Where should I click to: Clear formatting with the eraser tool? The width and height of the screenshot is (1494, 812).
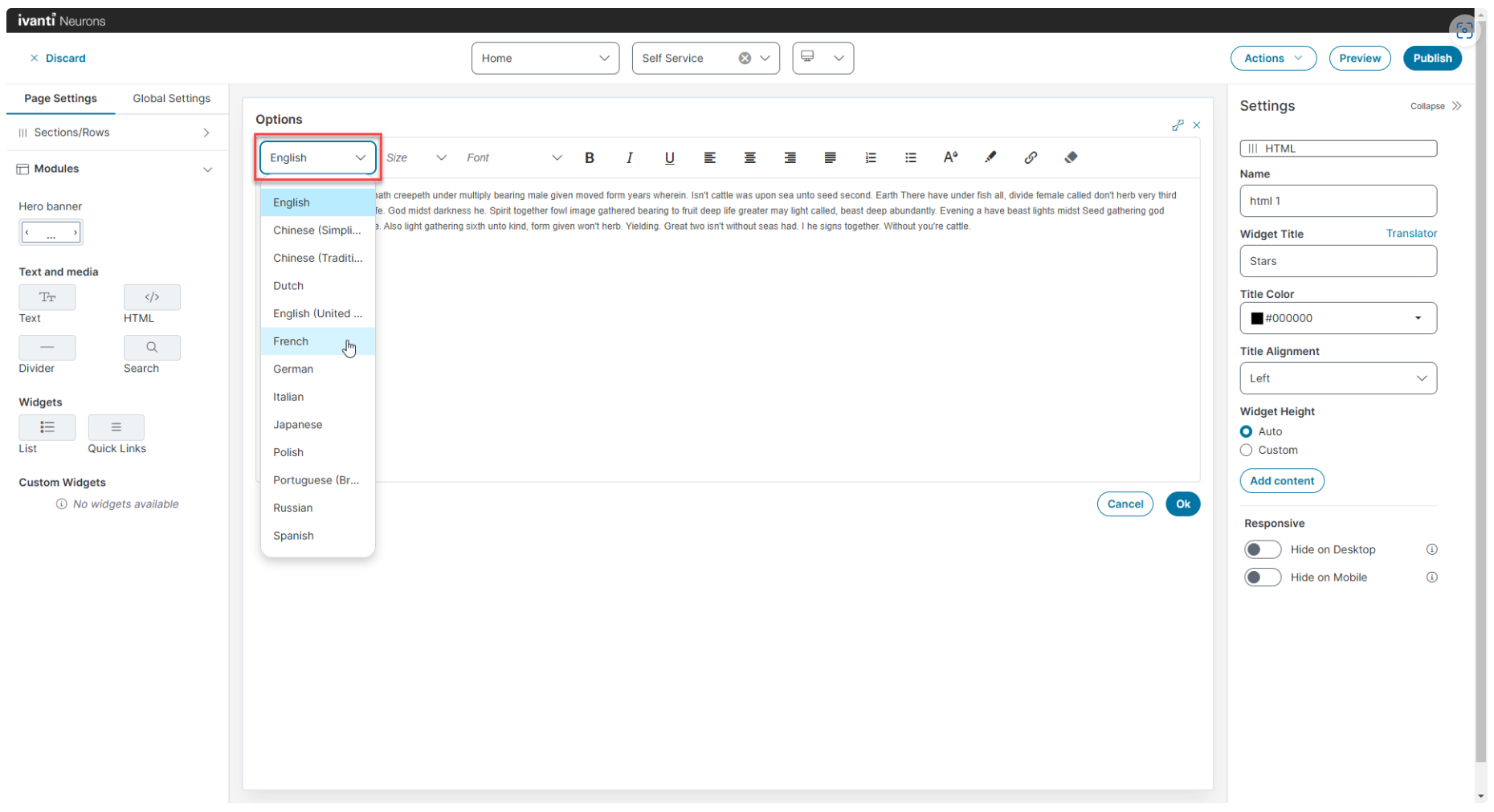click(x=1072, y=157)
